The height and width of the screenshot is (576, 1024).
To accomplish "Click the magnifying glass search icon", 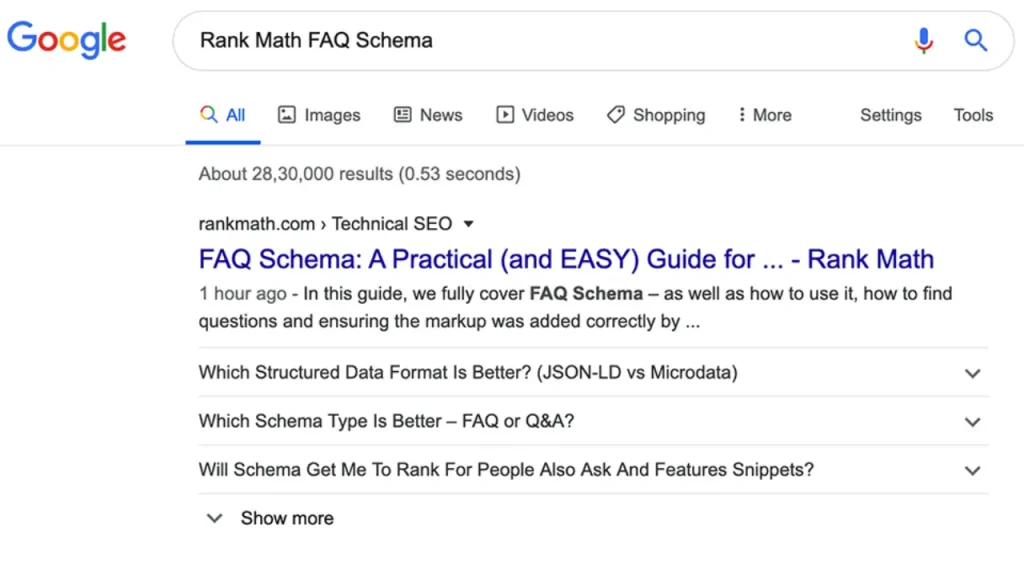I will [x=975, y=40].
